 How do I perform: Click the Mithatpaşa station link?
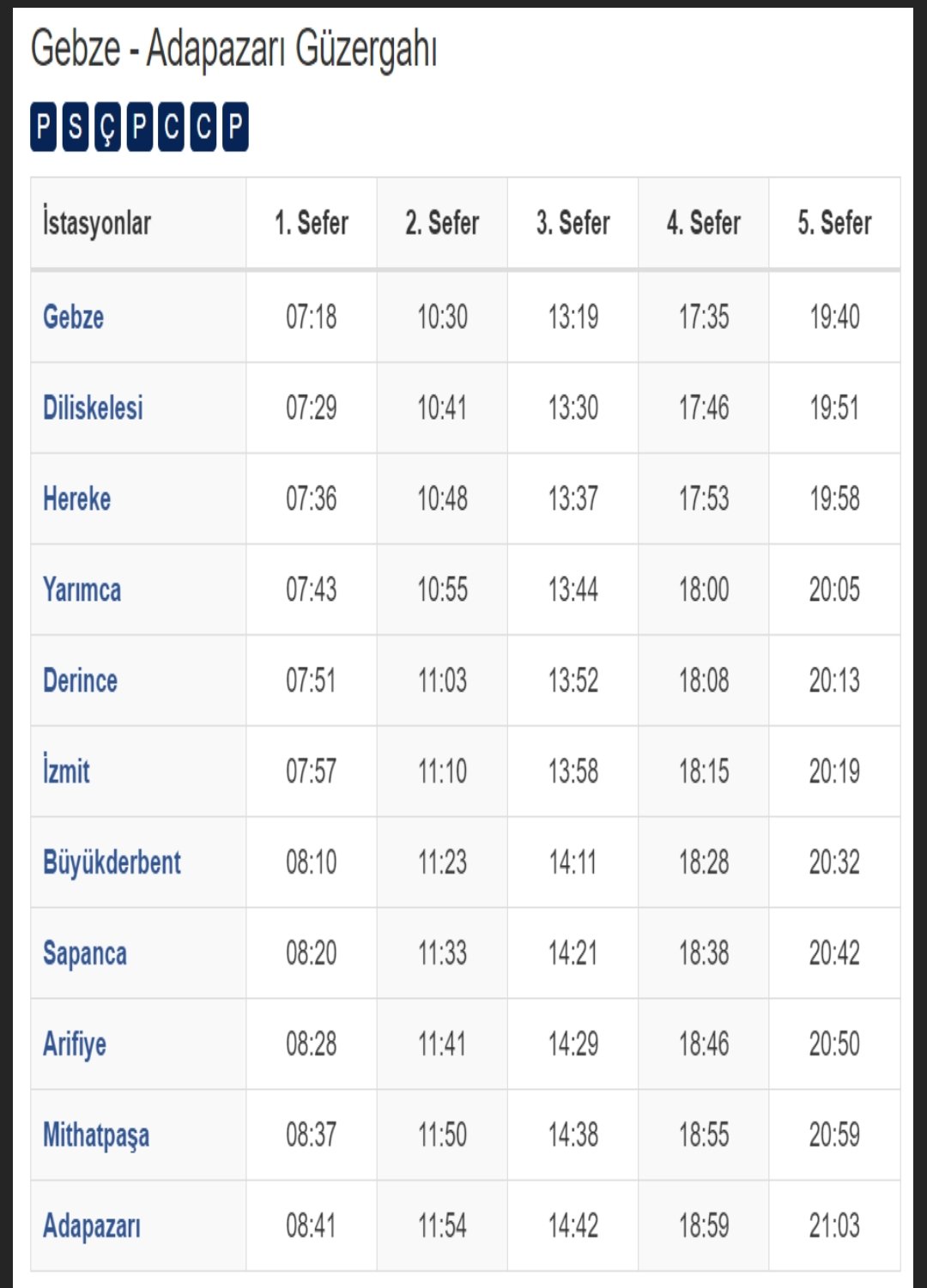pyautogui.click(x=96, y=1135)
